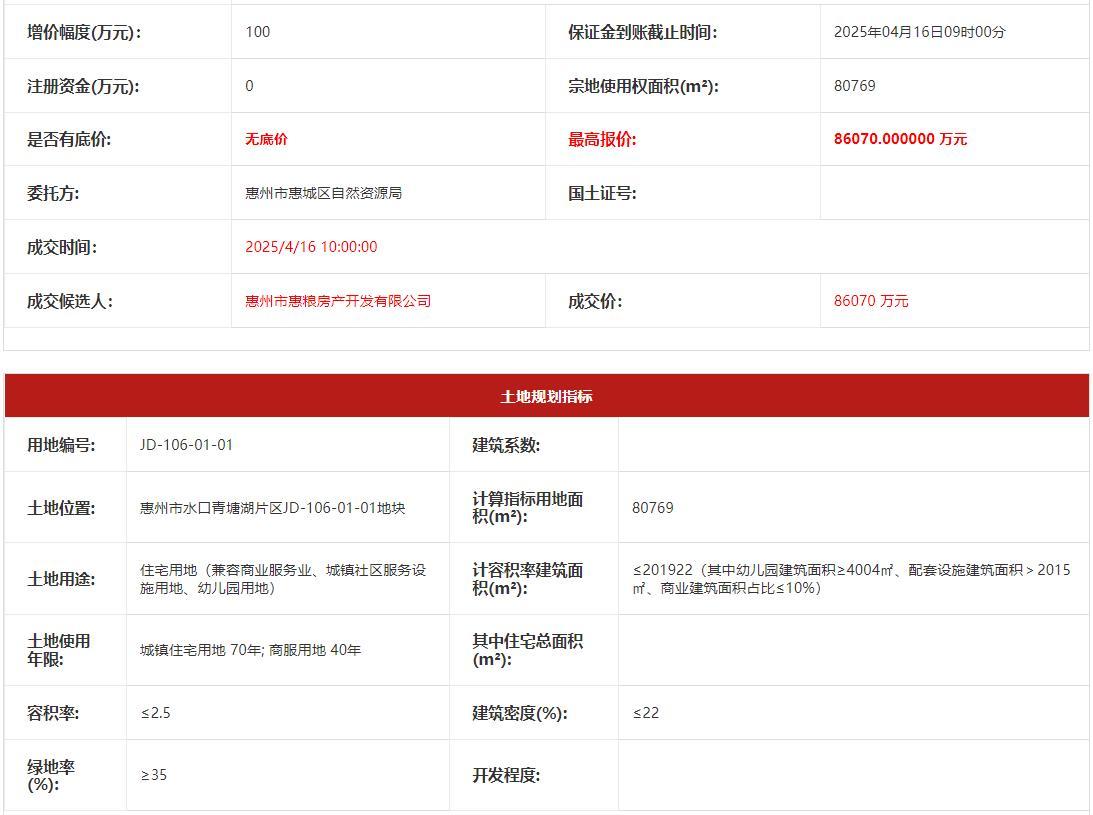Click 城镇住宅用地 70年; 商服用地 40年 text
The image size is (1093, 815).
[250, 650]
